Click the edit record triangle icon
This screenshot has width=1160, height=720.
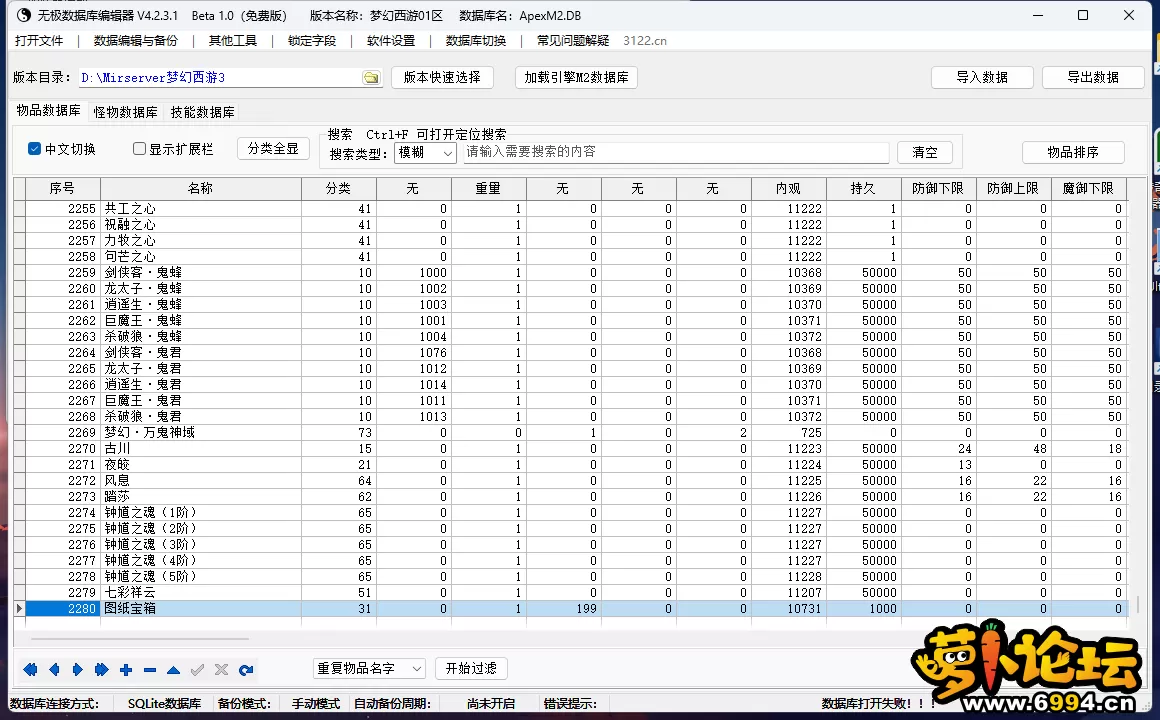click(173, 670)
